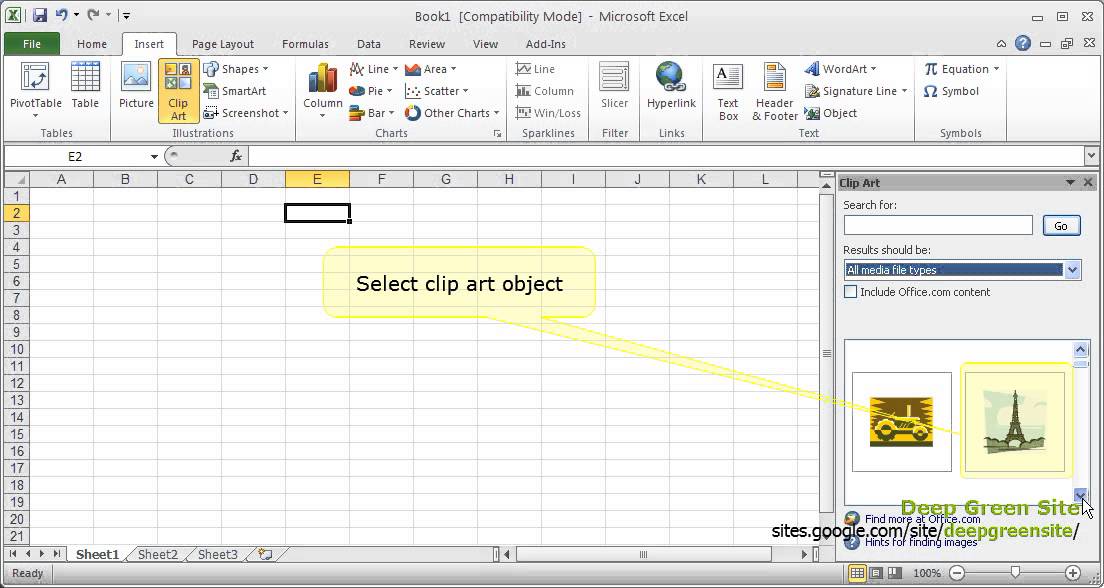Viewport: 1104px width, 588px height.
Task: Open the Sheet2 tab
Action: 156,553
